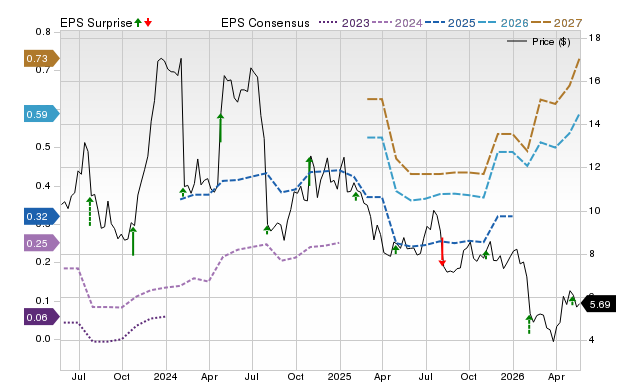Click the 0.5 label on the EPS axis
640x382 pixels.
(x=43, y=147)
